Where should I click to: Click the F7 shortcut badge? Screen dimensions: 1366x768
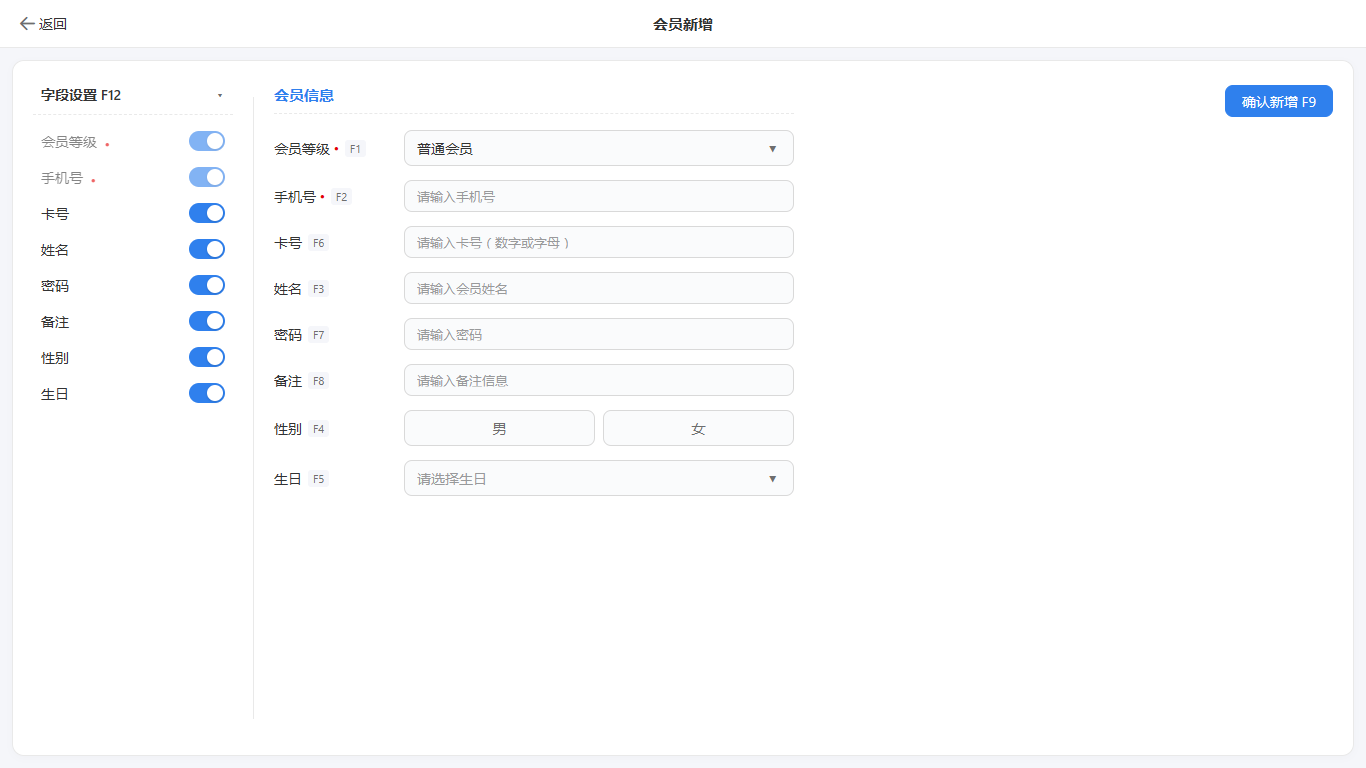click(x=318, y=335)
